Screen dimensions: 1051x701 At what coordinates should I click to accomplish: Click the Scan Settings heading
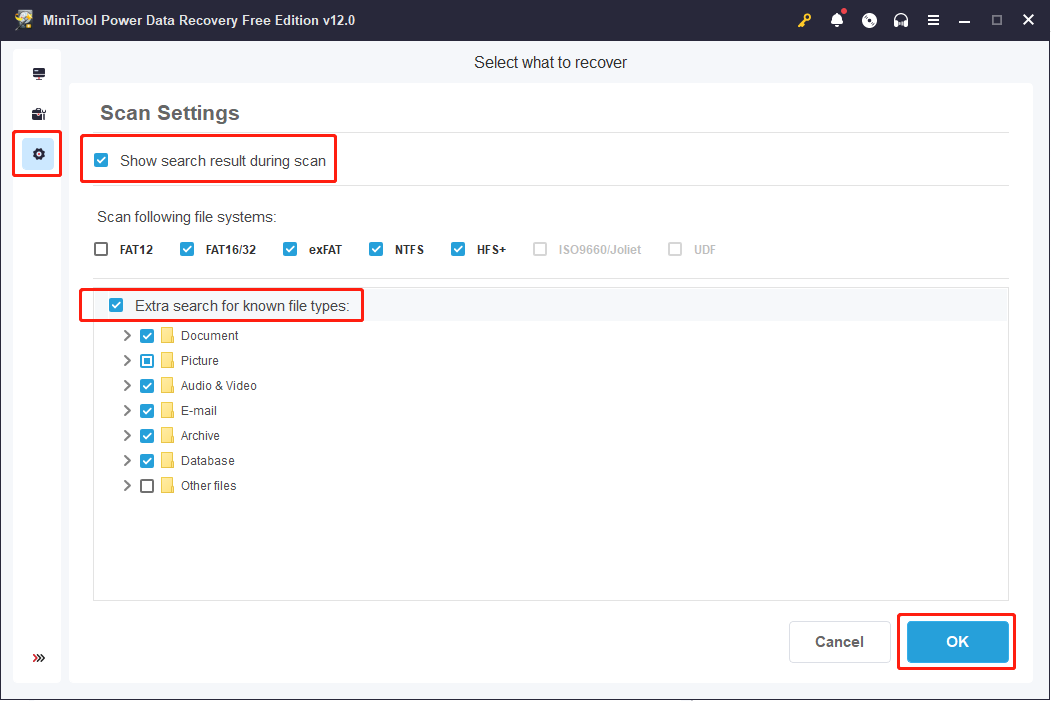tap(170, 113)
